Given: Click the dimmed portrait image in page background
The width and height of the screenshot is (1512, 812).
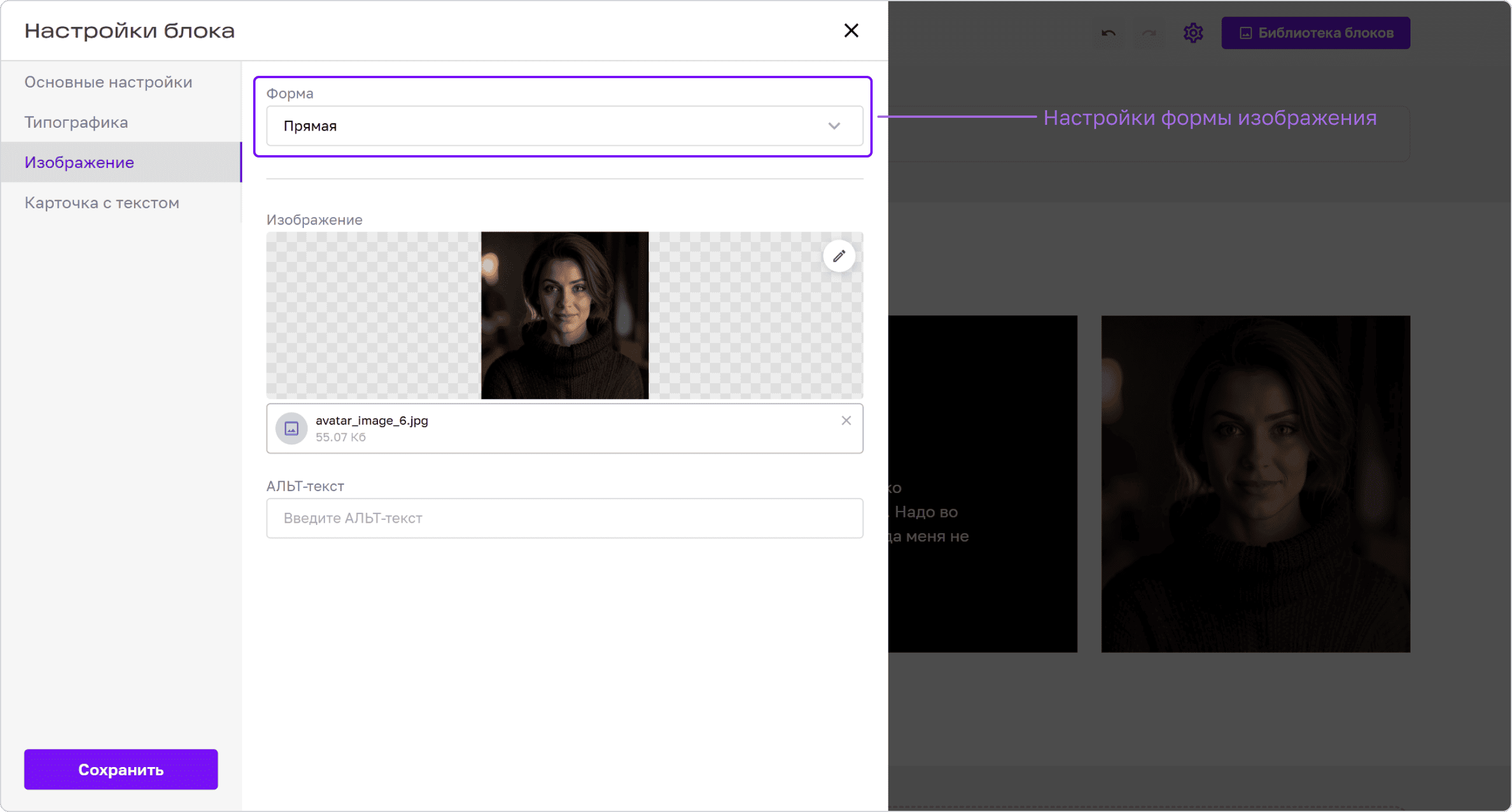Looking at the screenshot, I should pos(1255,484).
